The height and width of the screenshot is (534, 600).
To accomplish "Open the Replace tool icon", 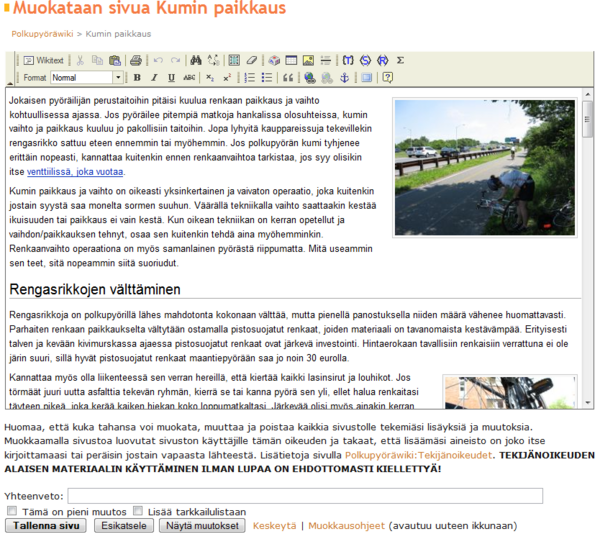I will [213, 60].
